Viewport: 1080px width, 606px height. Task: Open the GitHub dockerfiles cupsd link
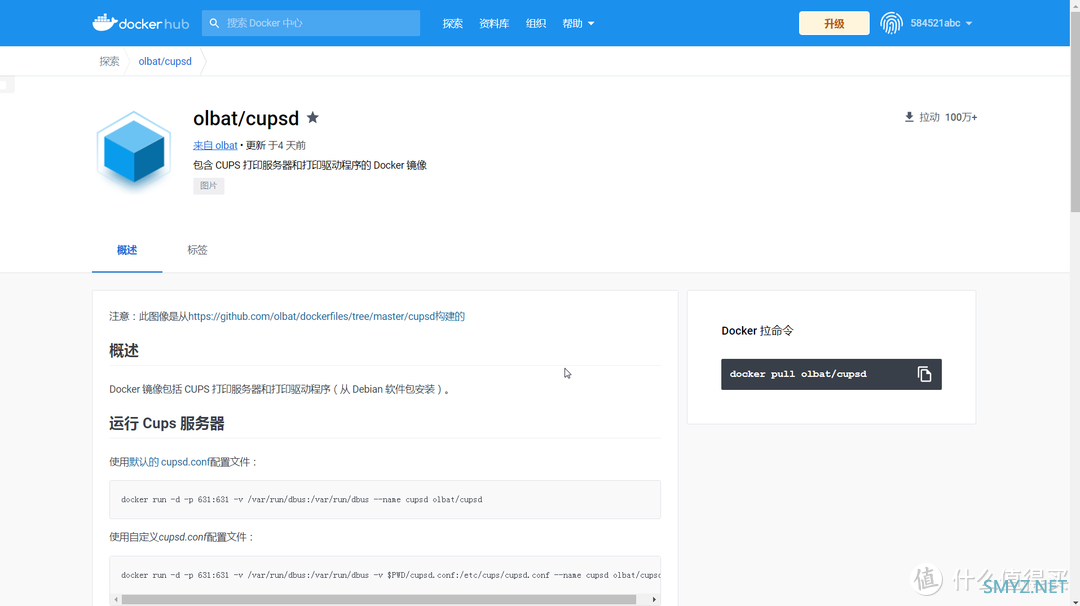326,316
